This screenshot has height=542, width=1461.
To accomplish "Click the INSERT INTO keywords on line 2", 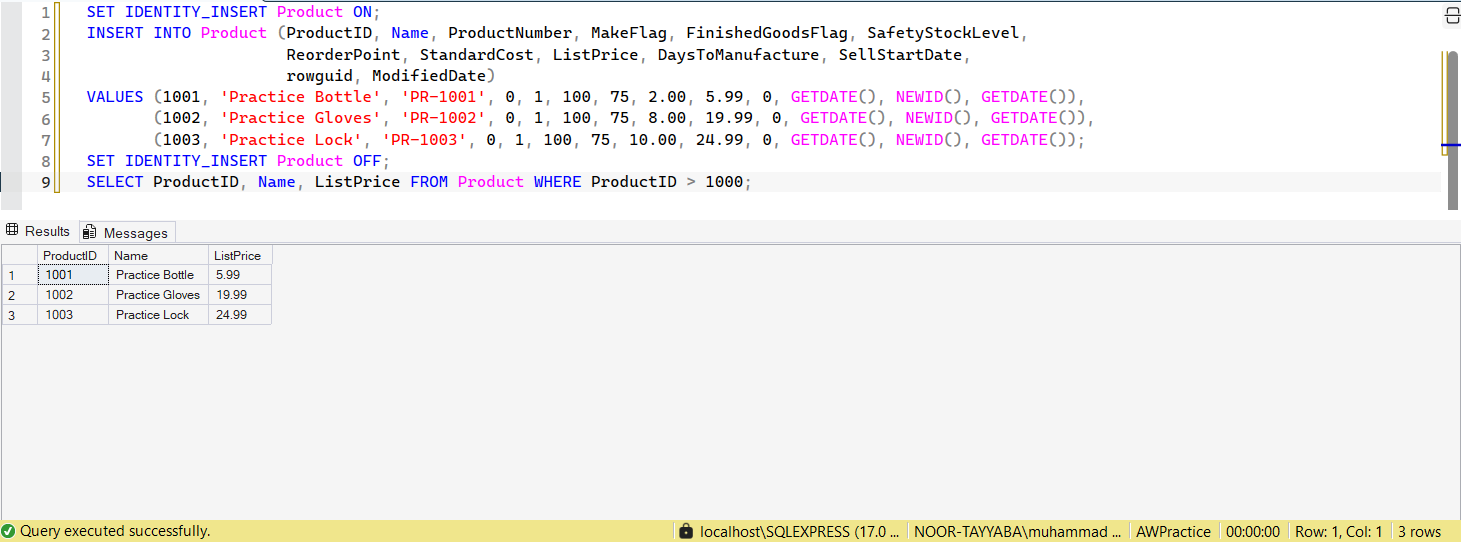I will point(139,33).
